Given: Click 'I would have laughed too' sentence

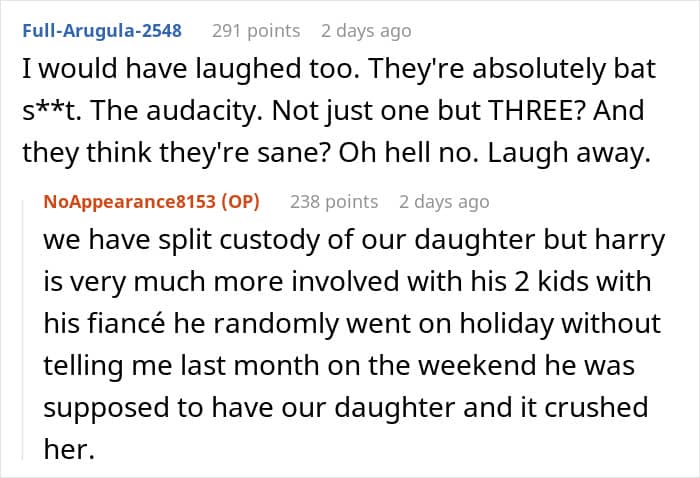Looking at the screenshot, I should (x=191, y=69).
